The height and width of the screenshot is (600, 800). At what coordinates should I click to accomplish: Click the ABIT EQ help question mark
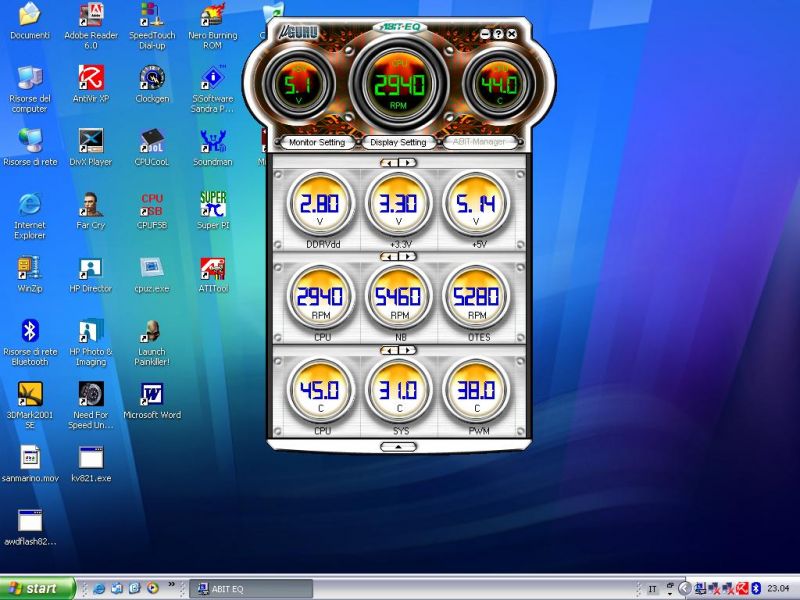(498, 34)
